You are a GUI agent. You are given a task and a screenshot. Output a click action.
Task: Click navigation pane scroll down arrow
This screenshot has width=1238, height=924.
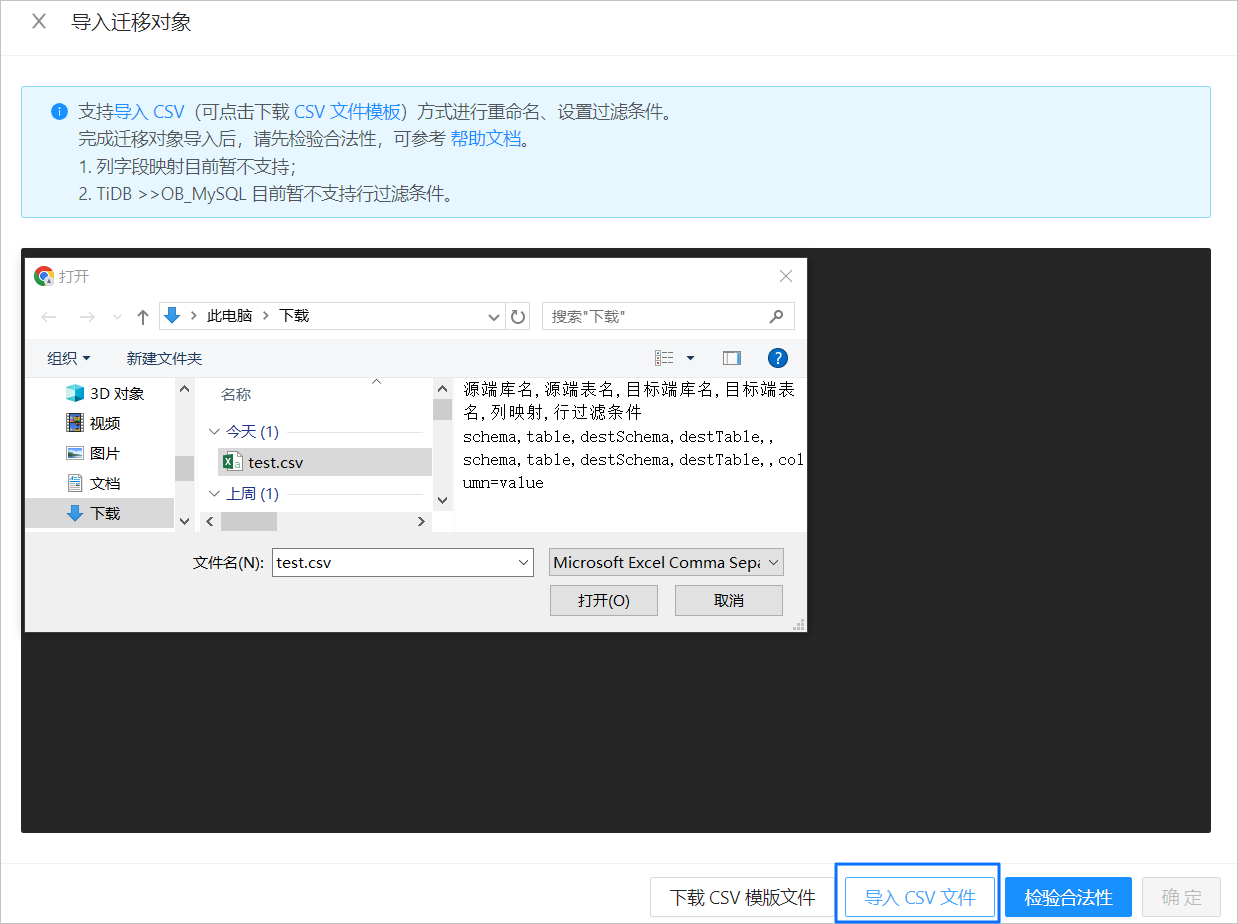pyautogui.click(x=184, y=521)
